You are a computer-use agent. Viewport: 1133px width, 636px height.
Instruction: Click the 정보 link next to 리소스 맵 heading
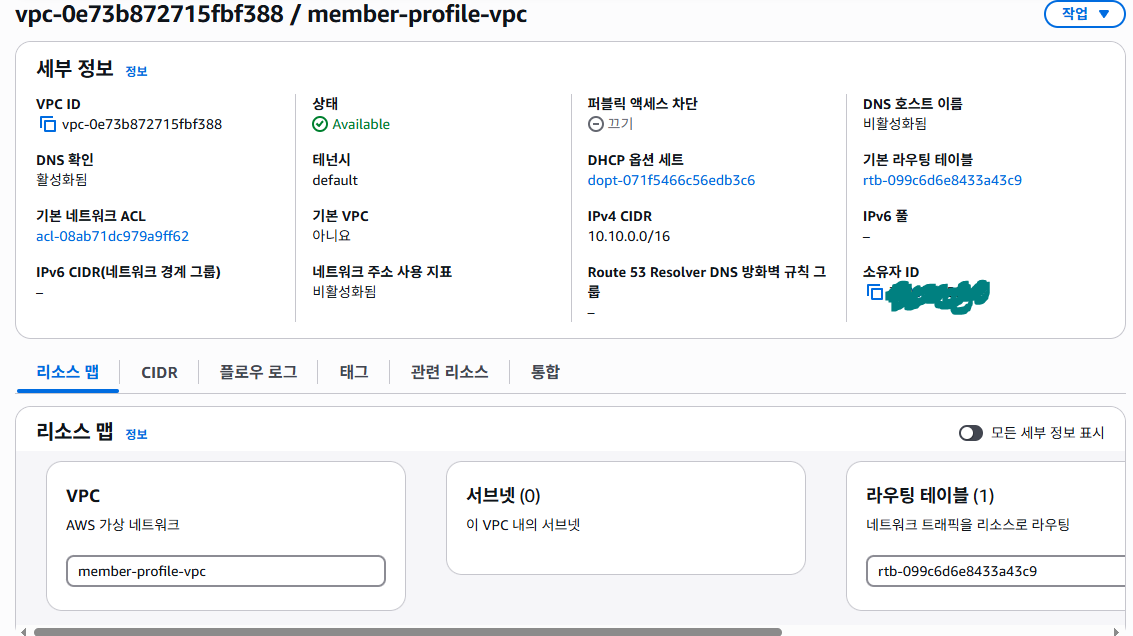[136, 434]
